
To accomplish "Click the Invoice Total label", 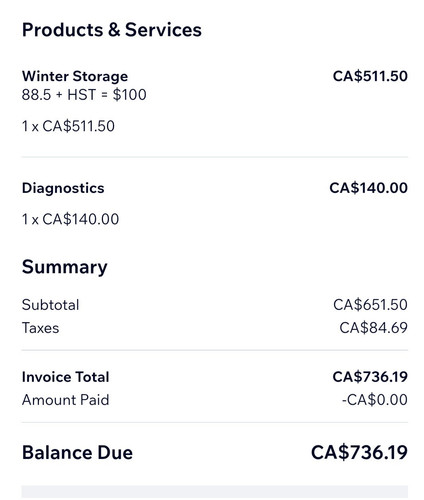I will (66, 377).
